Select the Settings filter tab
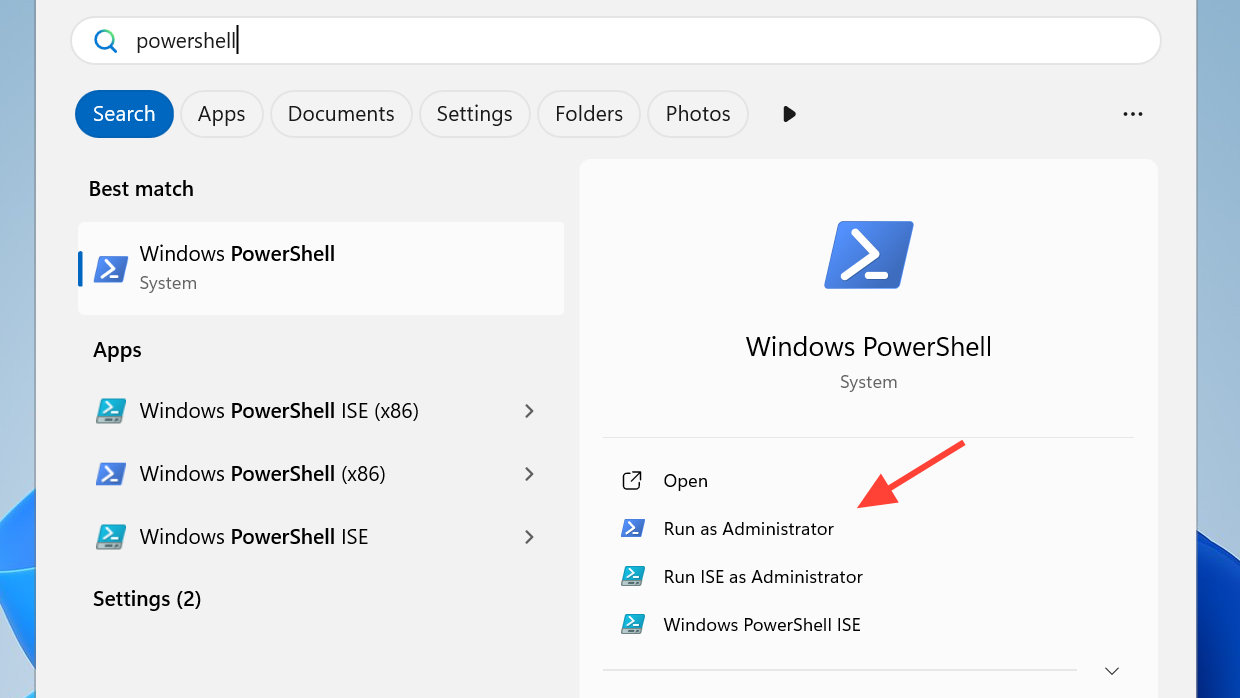 pyautogui.click(x=474, y=114)
